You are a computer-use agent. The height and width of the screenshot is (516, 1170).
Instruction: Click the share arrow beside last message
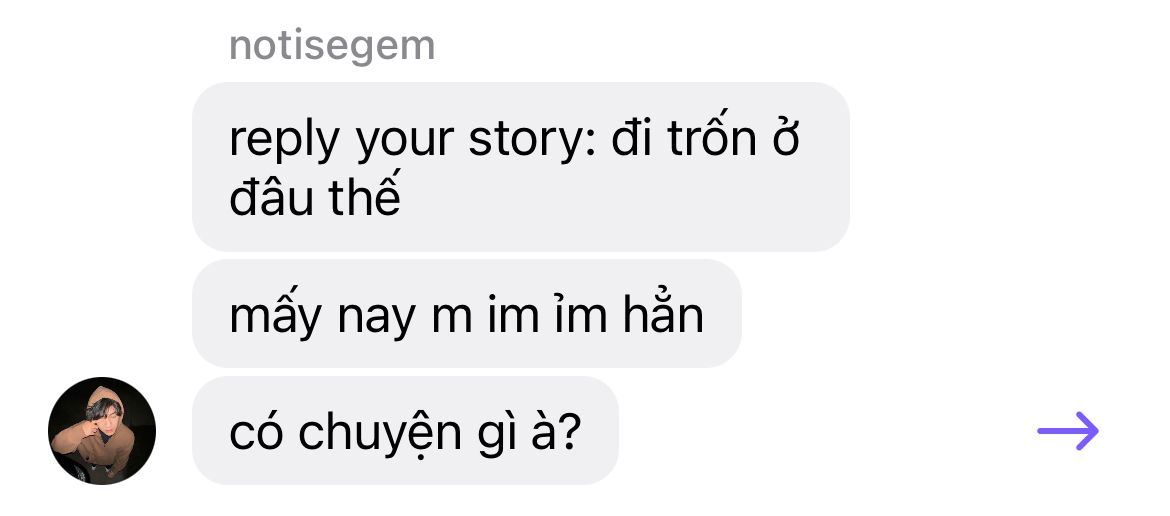click(x=1068, y=431)
